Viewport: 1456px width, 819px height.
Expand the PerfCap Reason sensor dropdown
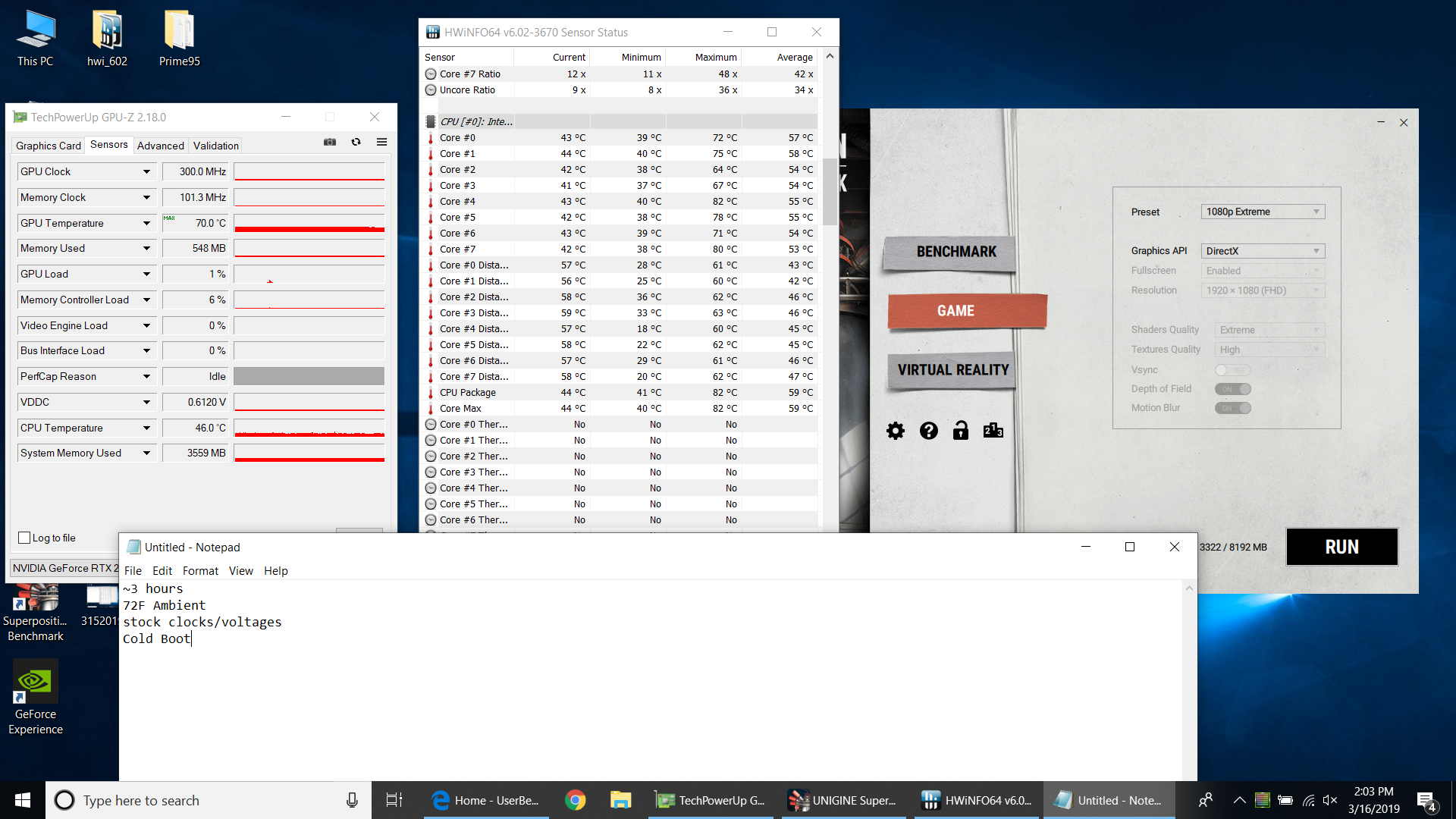click(146, 377)
